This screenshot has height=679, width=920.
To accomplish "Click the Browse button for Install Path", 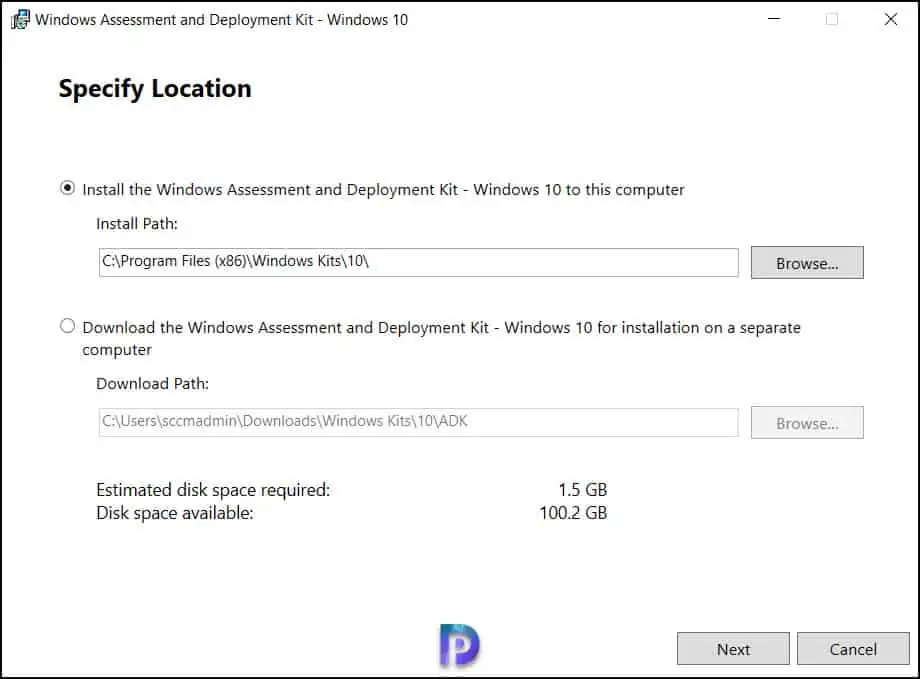I will pos(807,262).
